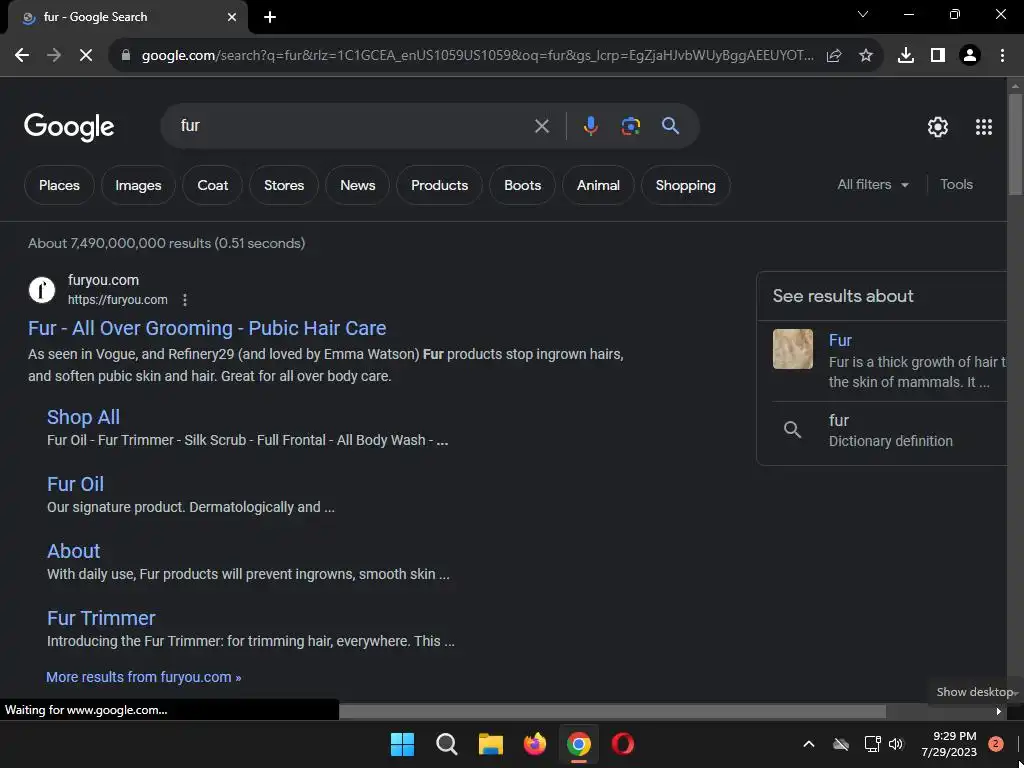Select the Products filter chip
1024x768 pixels.
(x=440, y=185)
